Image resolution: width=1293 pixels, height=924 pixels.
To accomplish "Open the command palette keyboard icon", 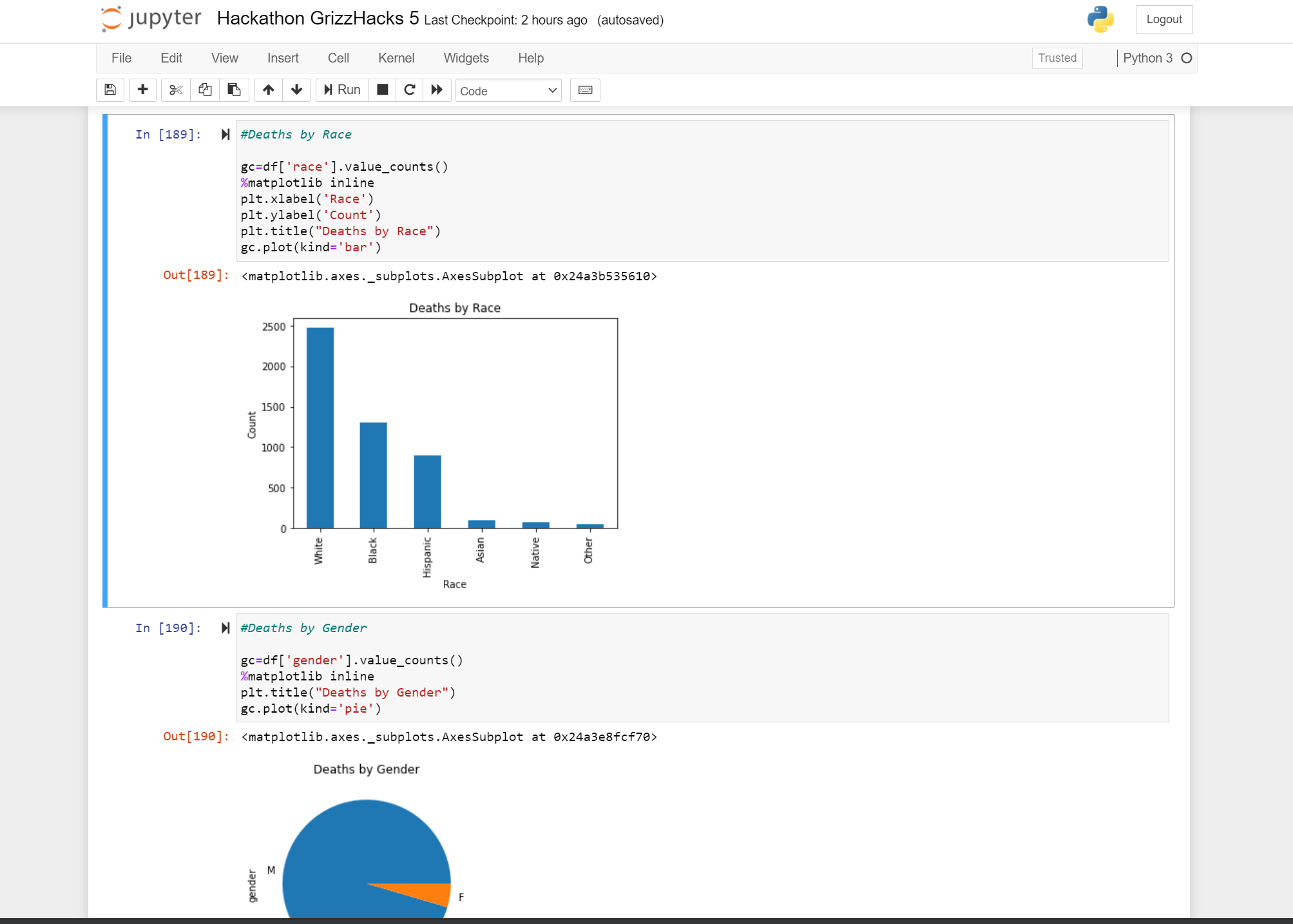I will (x=585, y=90).
